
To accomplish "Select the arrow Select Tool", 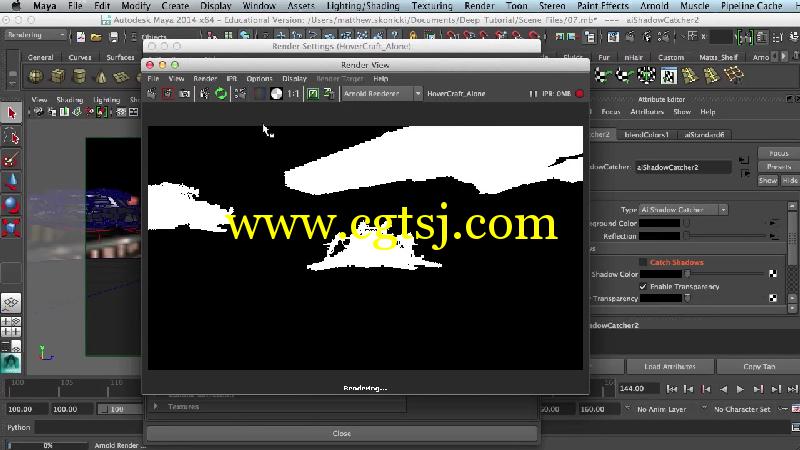I will coord(11,113).
